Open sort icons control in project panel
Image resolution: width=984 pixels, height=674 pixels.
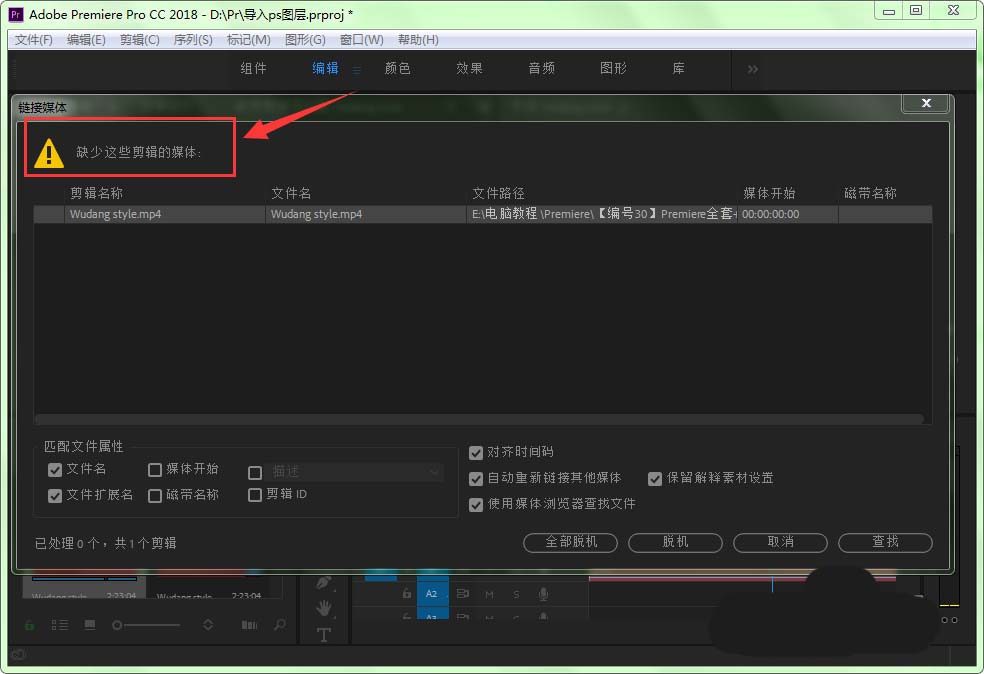pyautogui.click(x=208, y=624)
